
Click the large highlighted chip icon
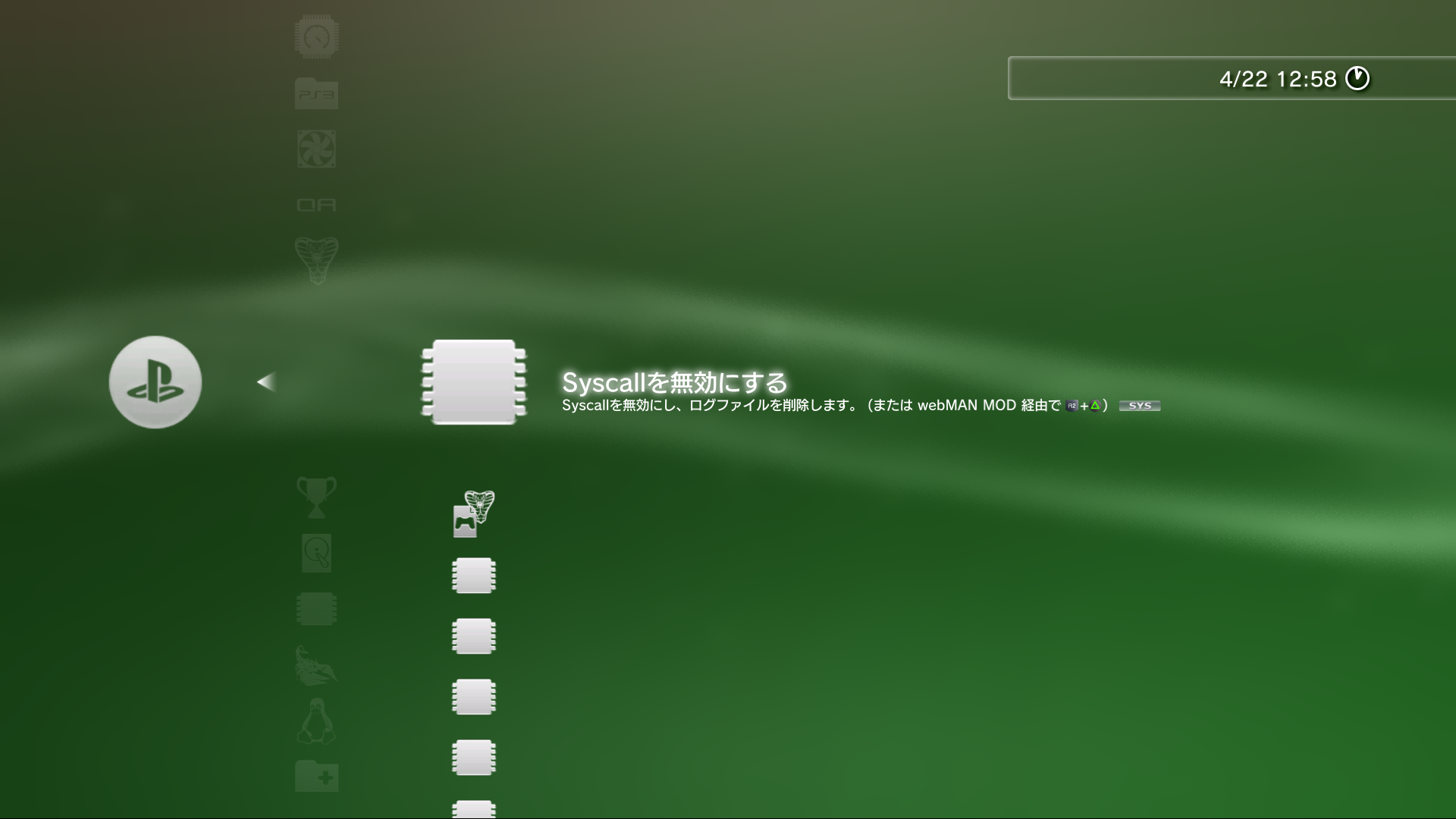pyautogui.click(x=474, y=382)
